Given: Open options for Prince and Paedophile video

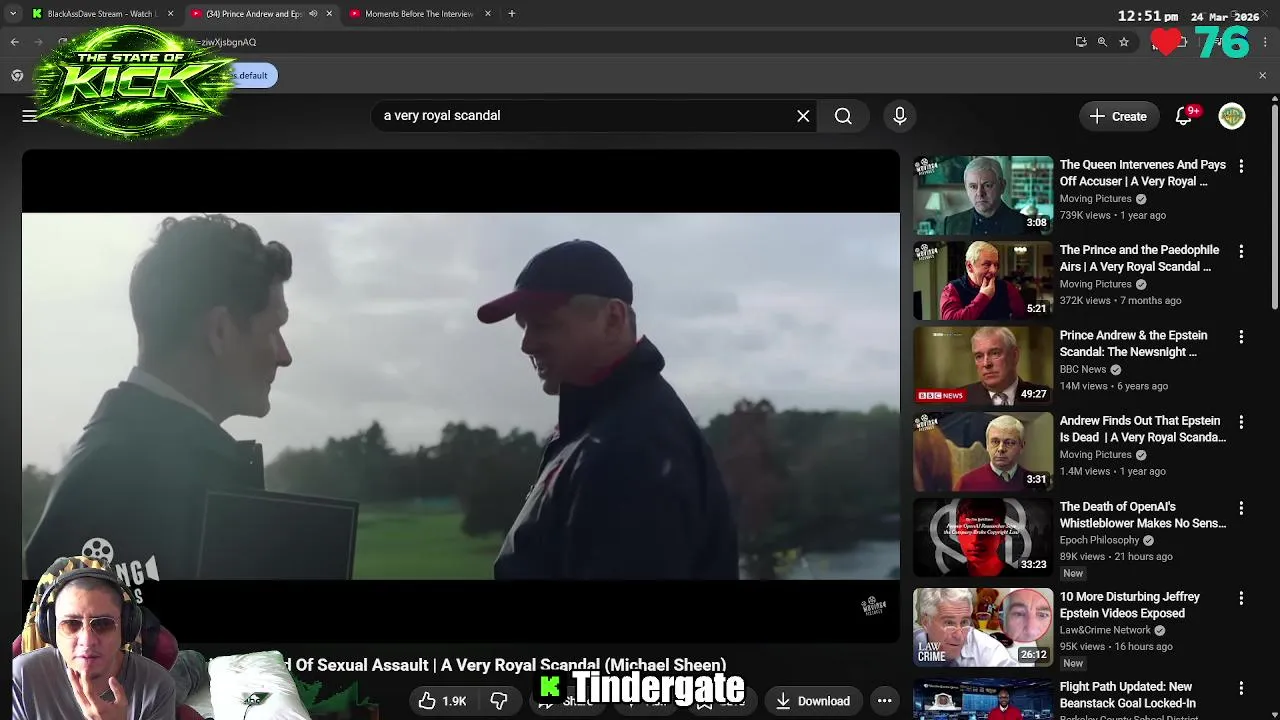Looking at the screenshot, I should coord(1241,252).
